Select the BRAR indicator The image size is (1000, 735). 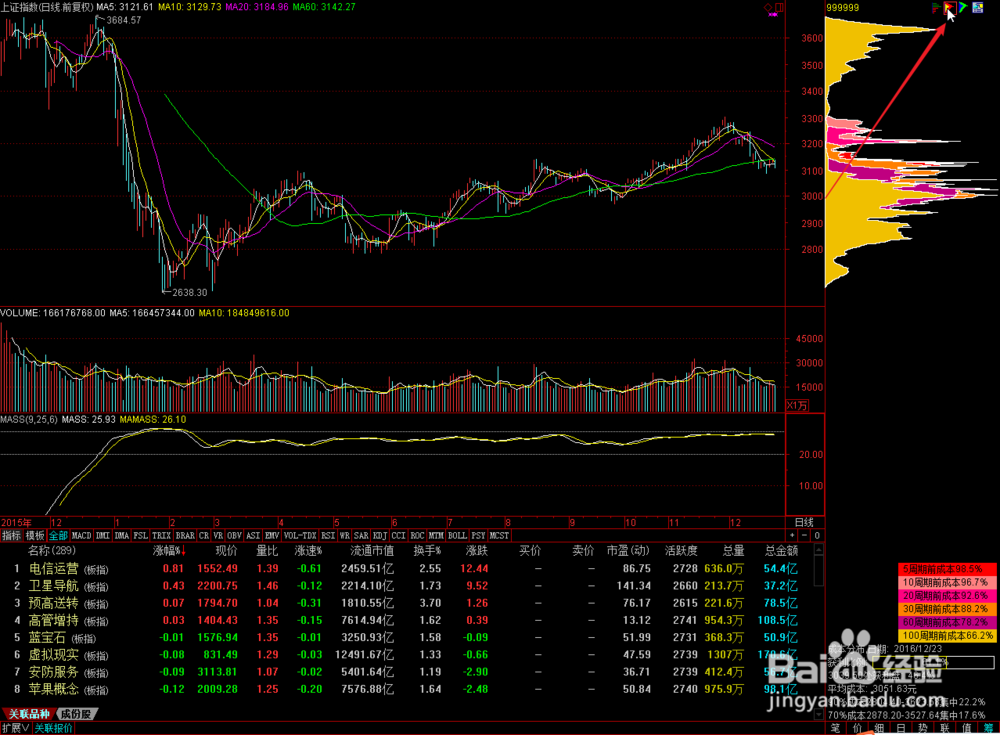pyautogui.click(x=185, y=535)
